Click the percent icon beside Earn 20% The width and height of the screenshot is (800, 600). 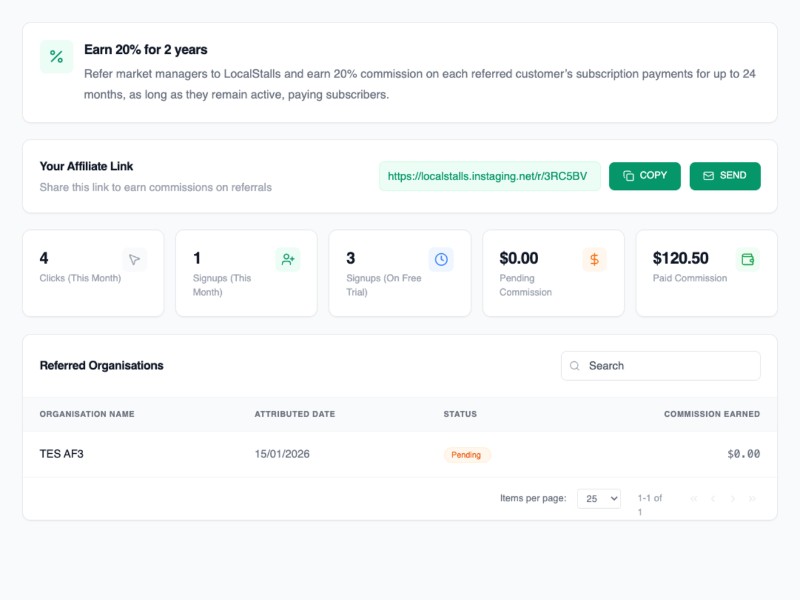tap(56, 57)
